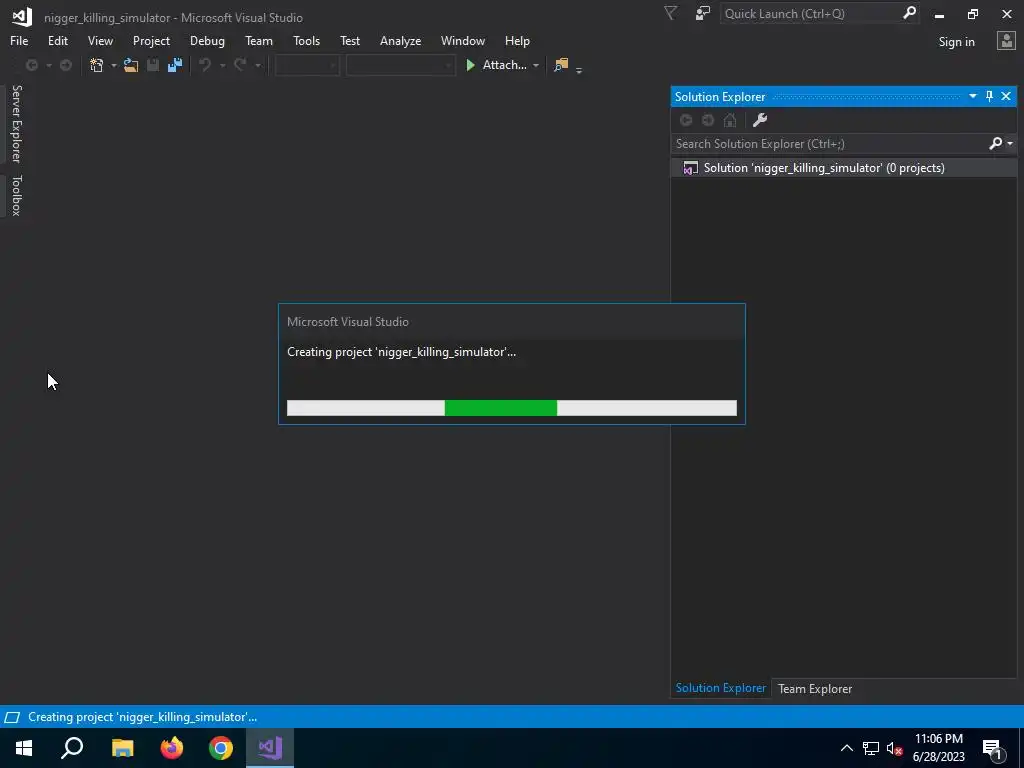The image size is (1024, 768).
Task: Open the Team menu
Action: click(x=259, y=40)
